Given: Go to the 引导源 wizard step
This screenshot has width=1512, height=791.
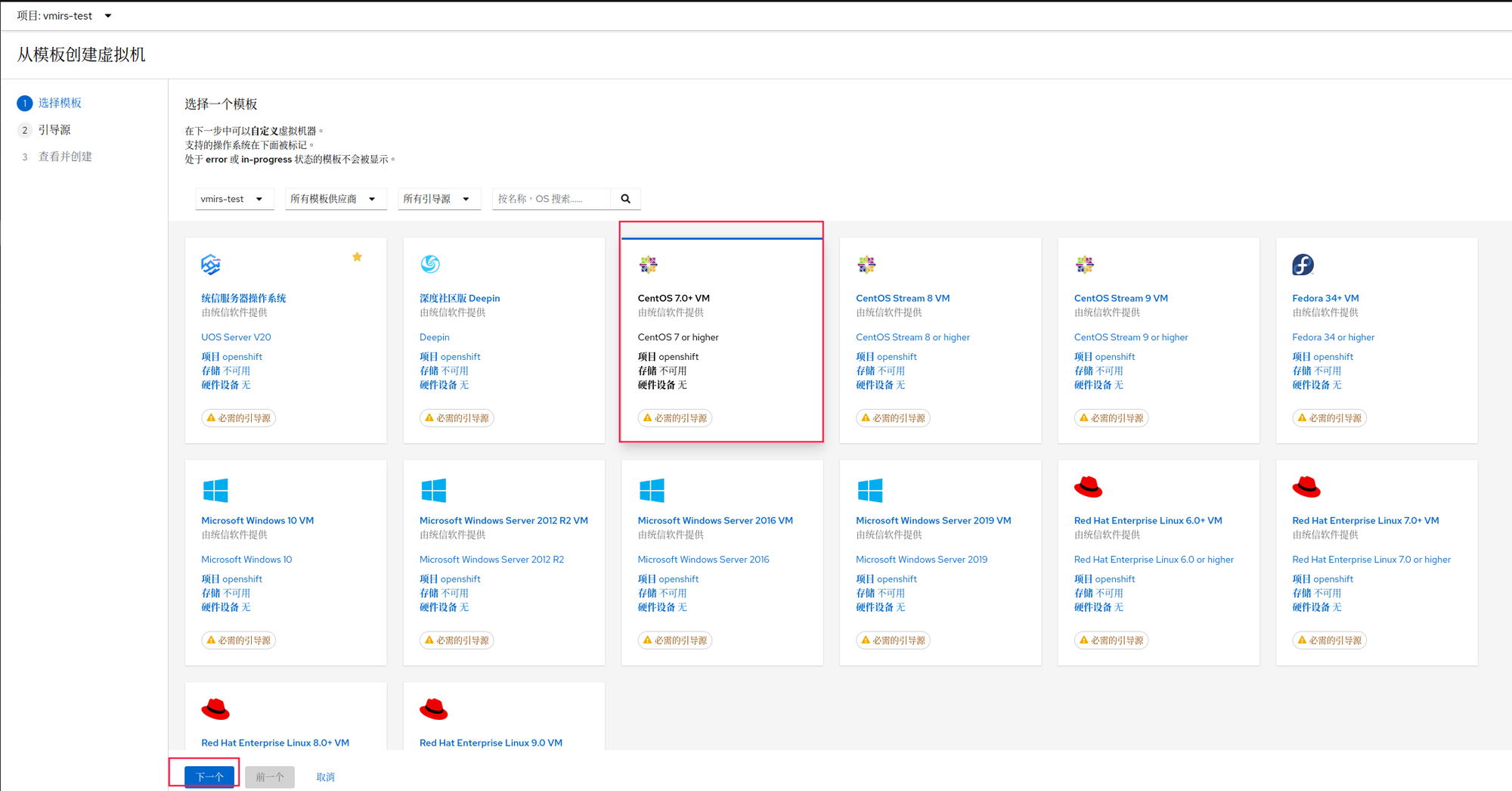Looking at the screenshot, I should coord(54,130).
